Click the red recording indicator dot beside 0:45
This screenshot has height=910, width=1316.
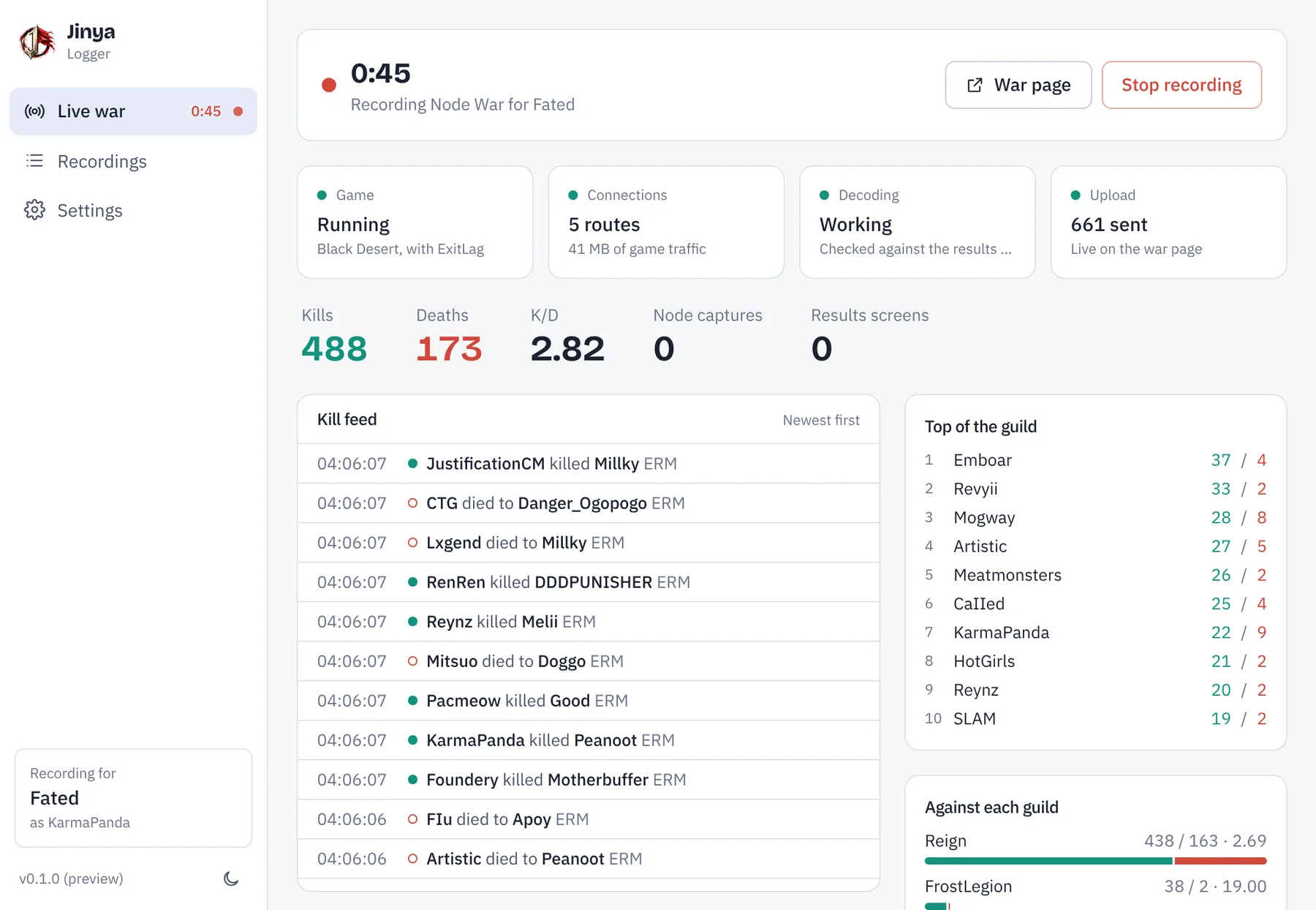tap(329, 85)
